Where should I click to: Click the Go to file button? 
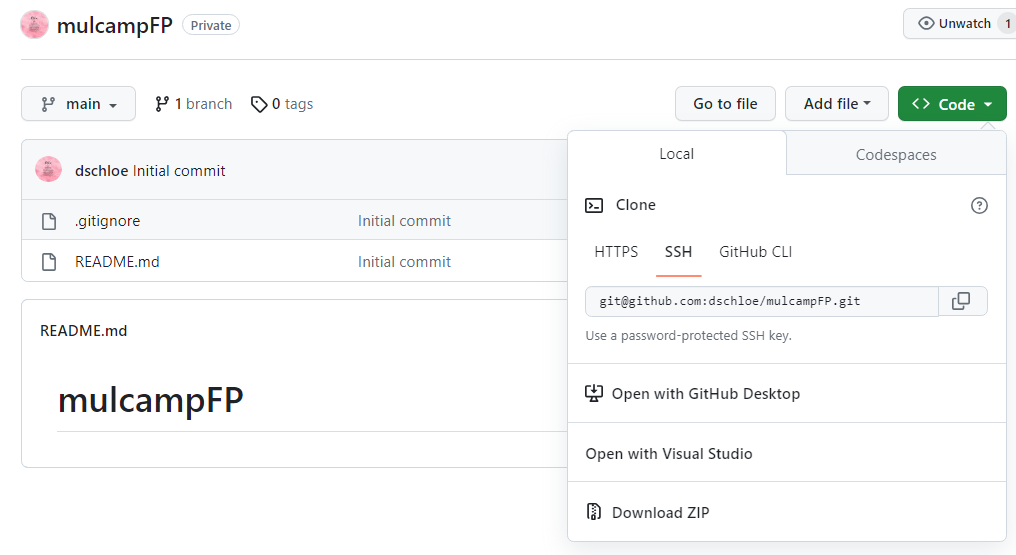point(725,104)
